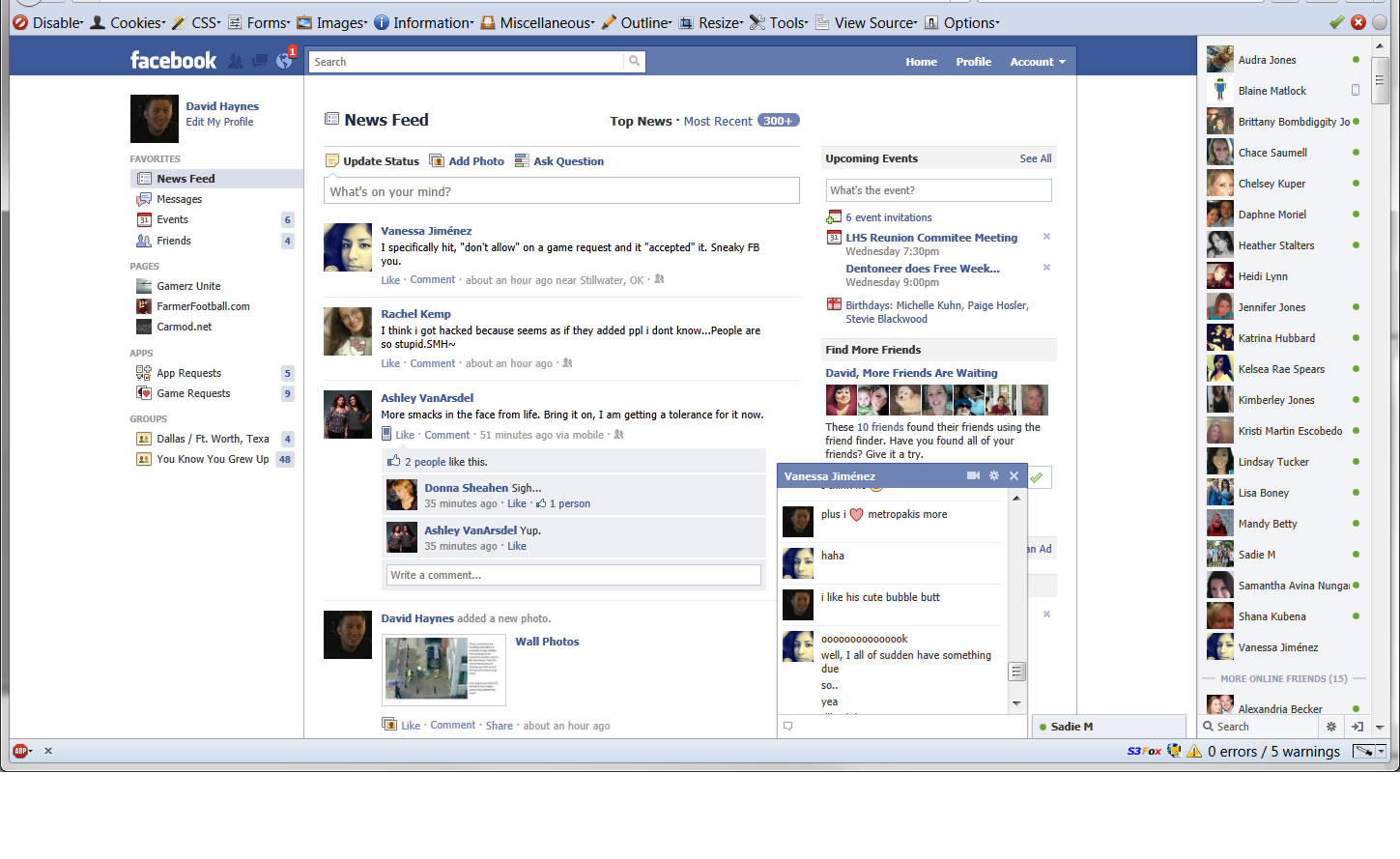Click Write a comment field
This screenshot has height=859, width=1400.
[574, 575]
